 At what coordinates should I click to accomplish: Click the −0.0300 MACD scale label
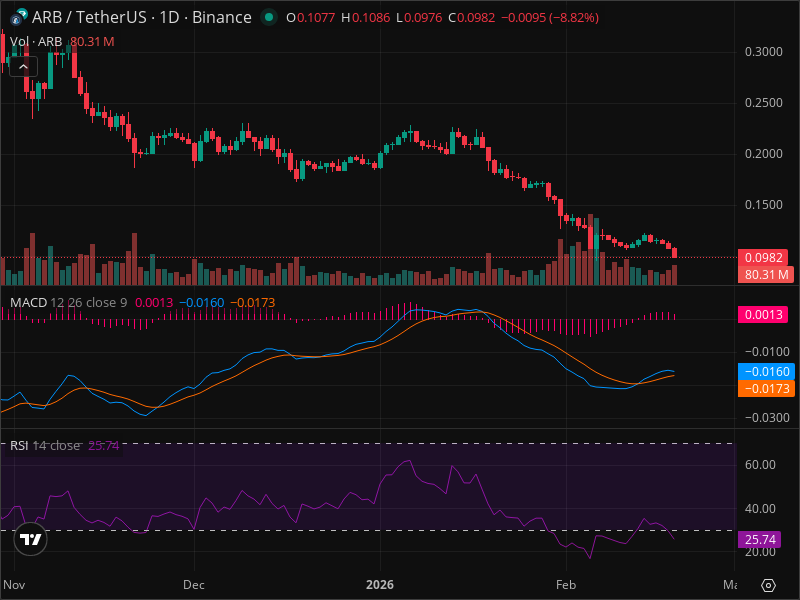point(767,418)
